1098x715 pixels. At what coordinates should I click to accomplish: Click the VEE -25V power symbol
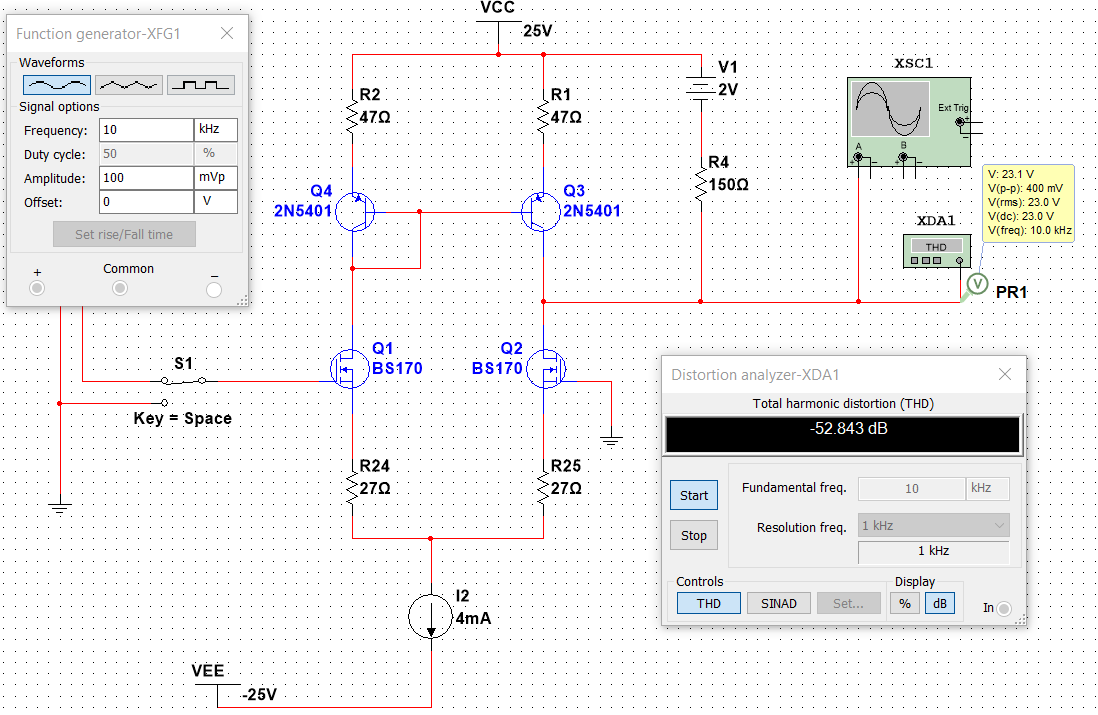tap(217, 685)
